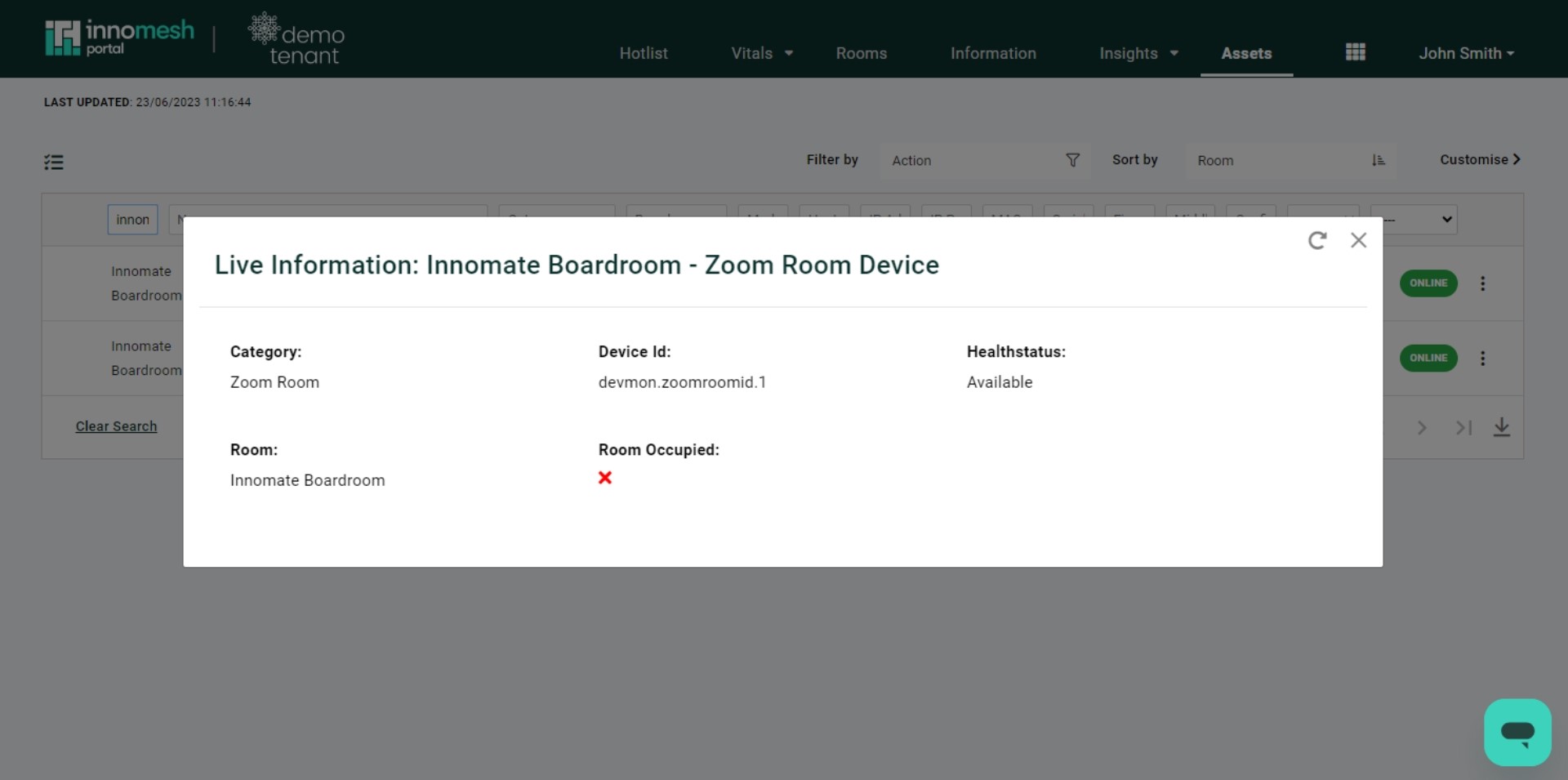Open the chat support widget
1568x780 pixels.
tap(1517, 732)
